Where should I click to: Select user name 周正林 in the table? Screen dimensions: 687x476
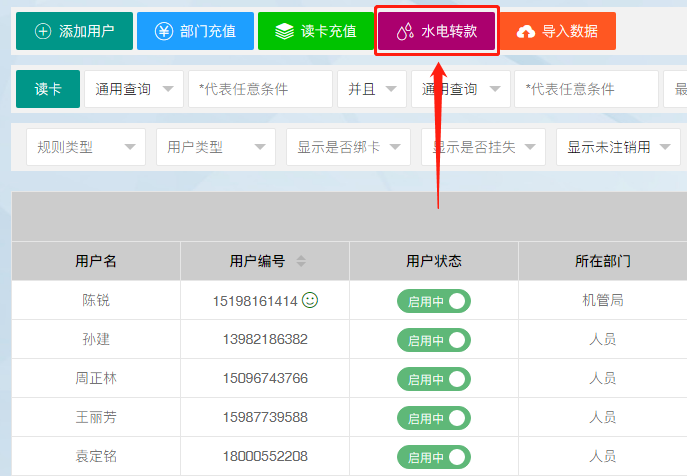(x=96, y=378)
